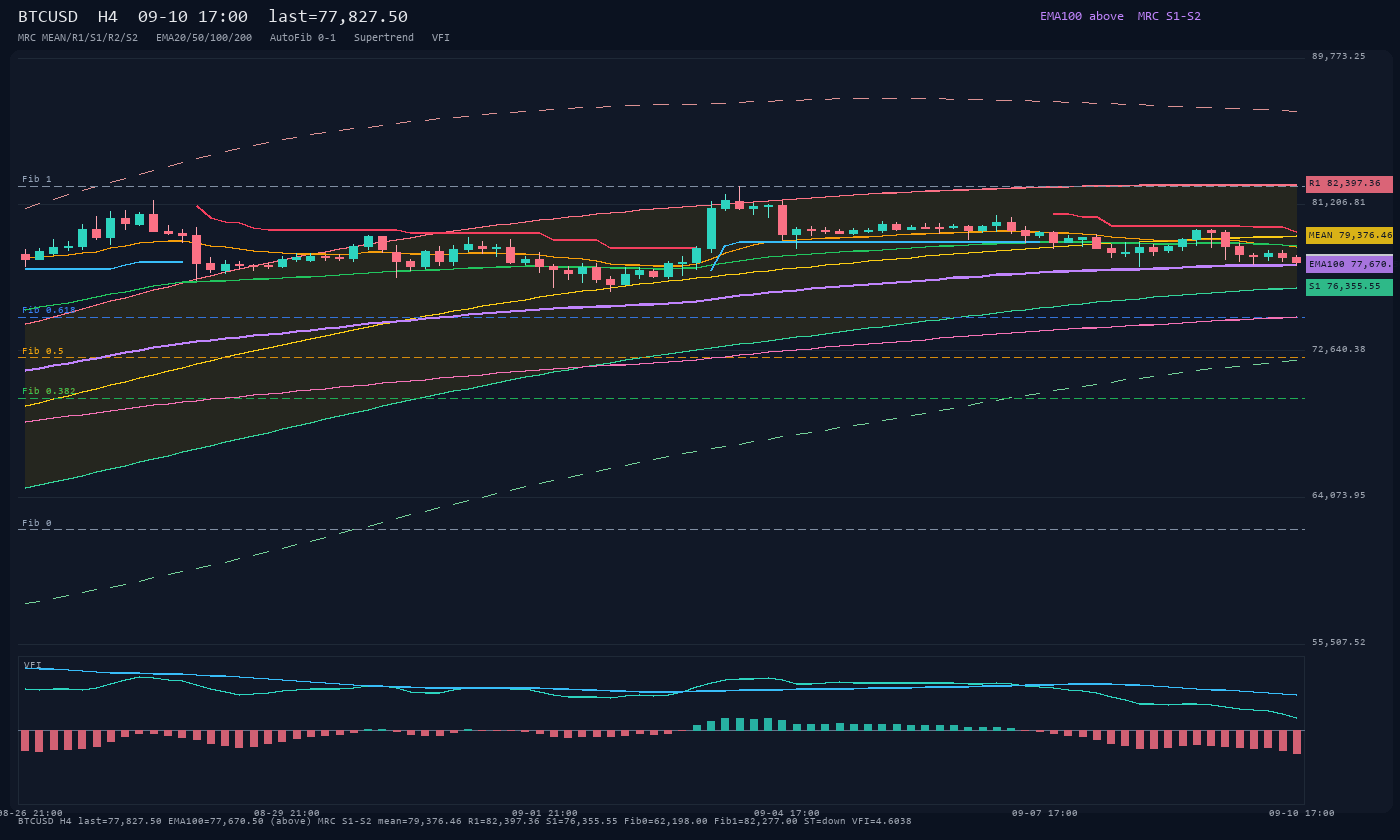Select the "08-29 21:00" time axis label
The height and width of the screenshot is (840, 1400).
(287, 813)
